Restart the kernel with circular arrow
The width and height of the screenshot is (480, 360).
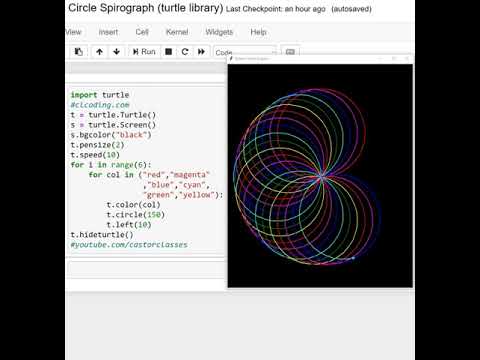[185, 52]
